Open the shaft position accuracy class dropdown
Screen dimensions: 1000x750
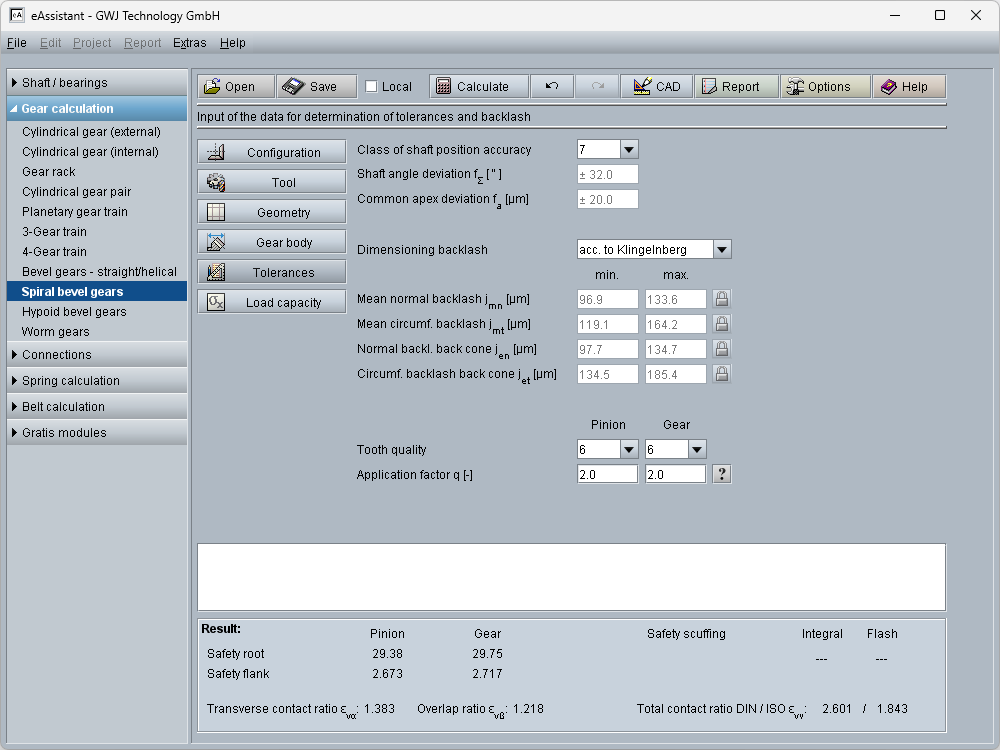click(628, 150)
